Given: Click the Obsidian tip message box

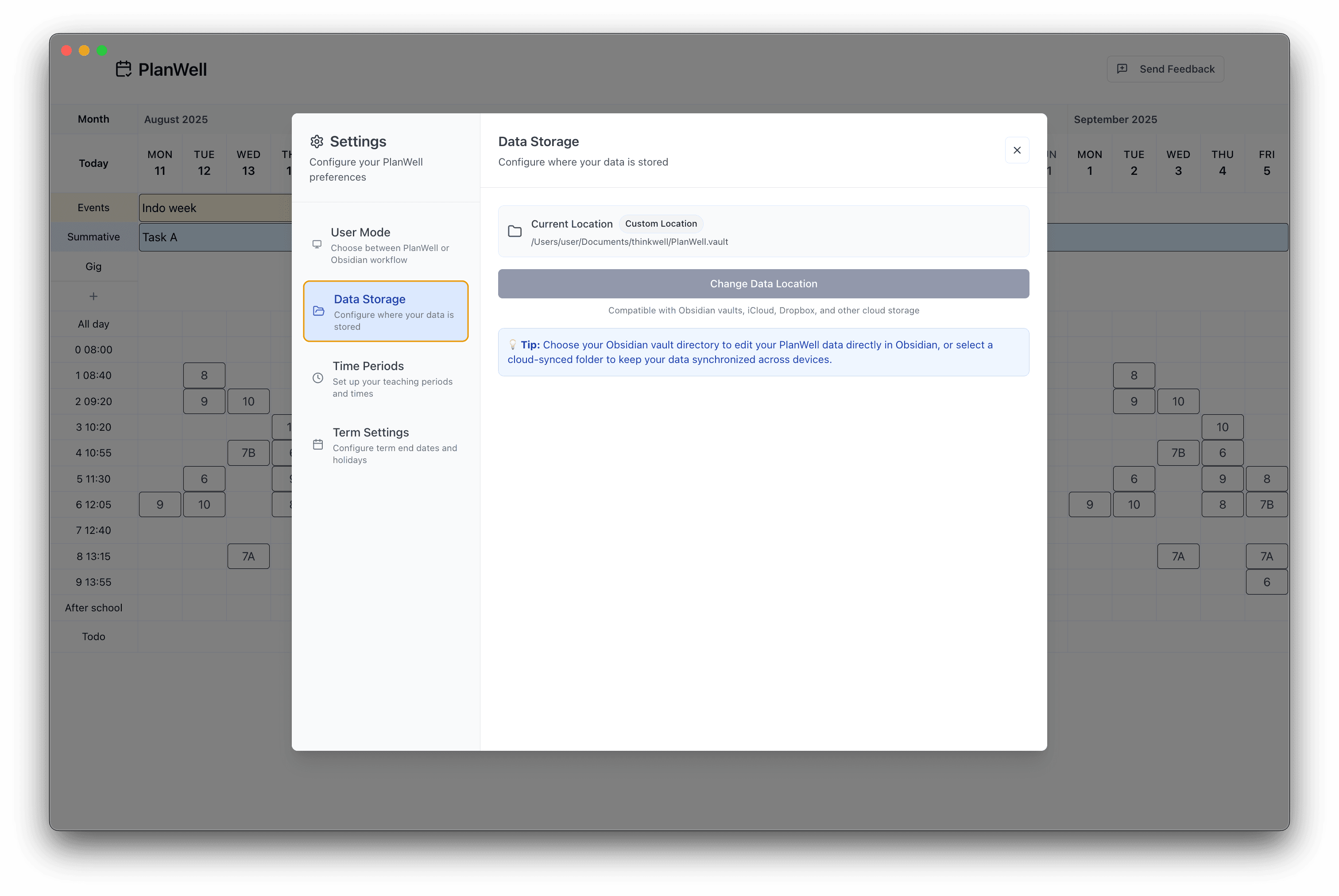Looking at the screenshot, I should tap(763, 352).
